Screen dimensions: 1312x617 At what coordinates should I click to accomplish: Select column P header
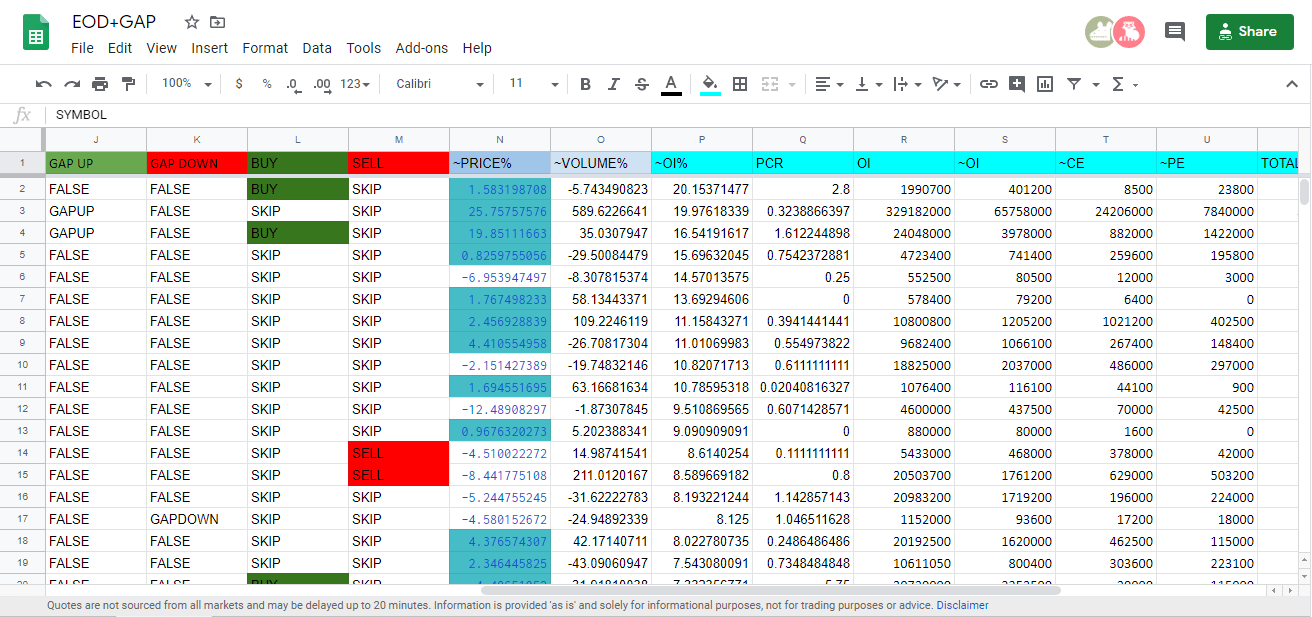pyautogui.click(x=702, y=140)
